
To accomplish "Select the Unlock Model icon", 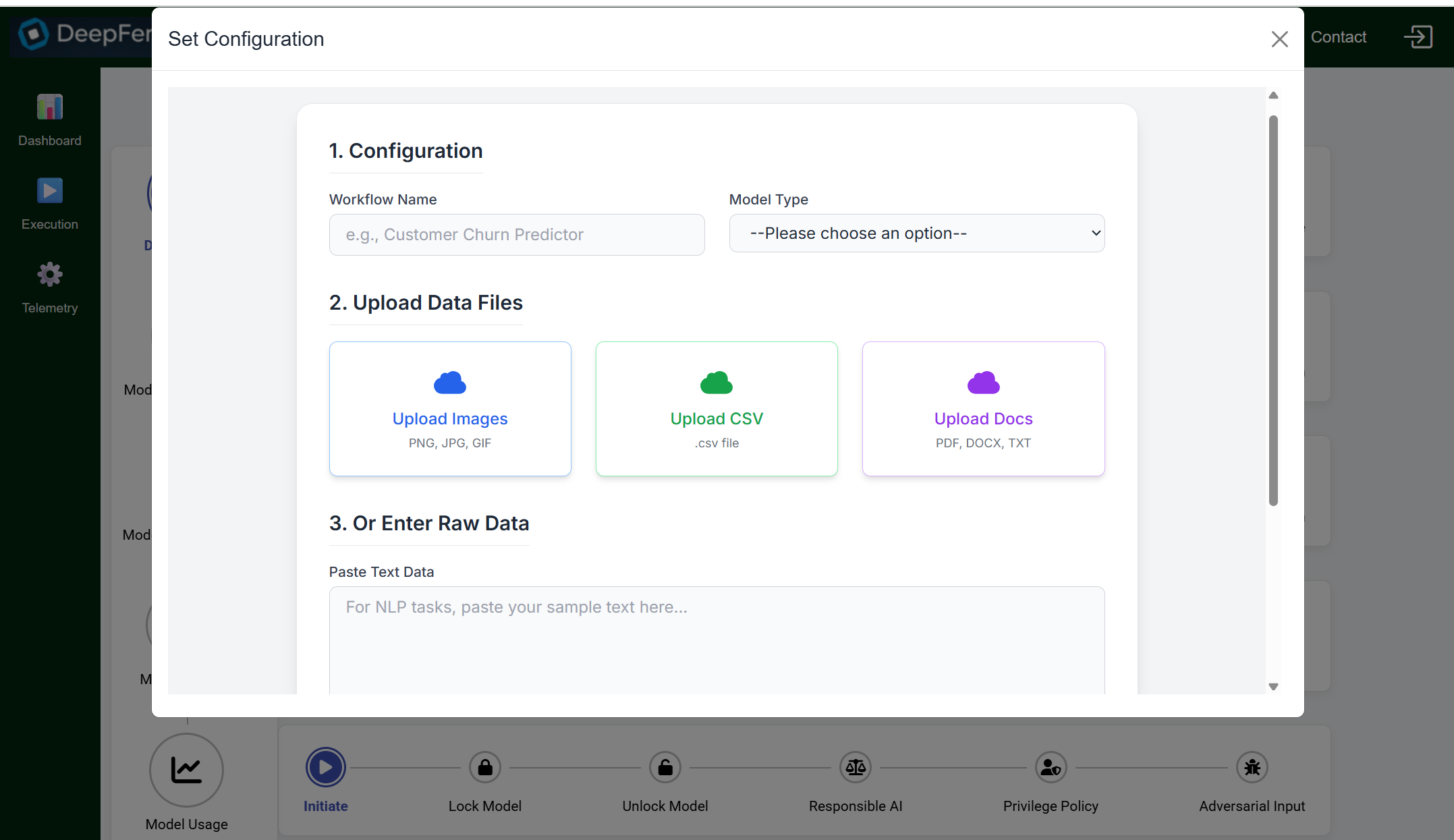I will (665, 767).
